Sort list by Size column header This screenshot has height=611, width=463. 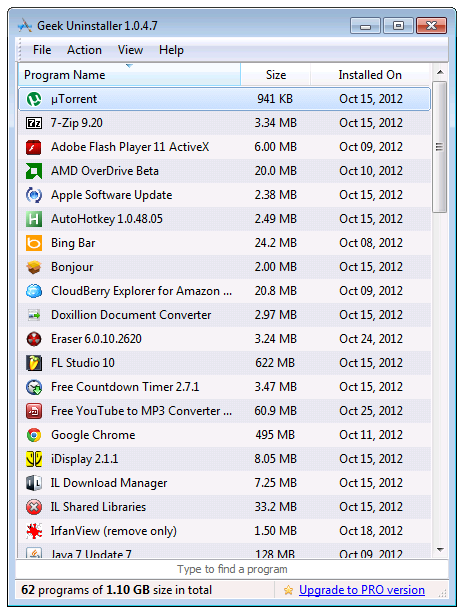pos(276,74)
